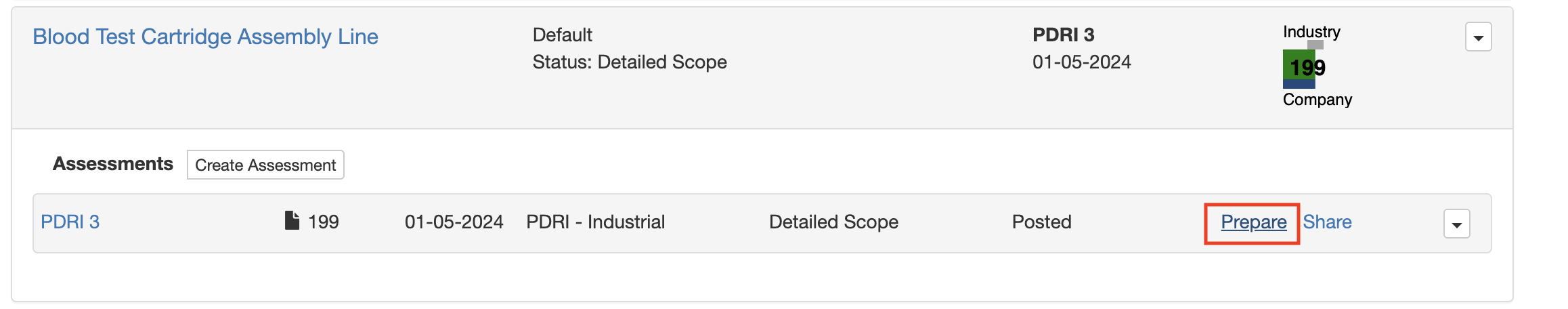This screenshot has height=309, width=1568.
Task: Click the bold PDRI 3 header text
Action: 1063,35
